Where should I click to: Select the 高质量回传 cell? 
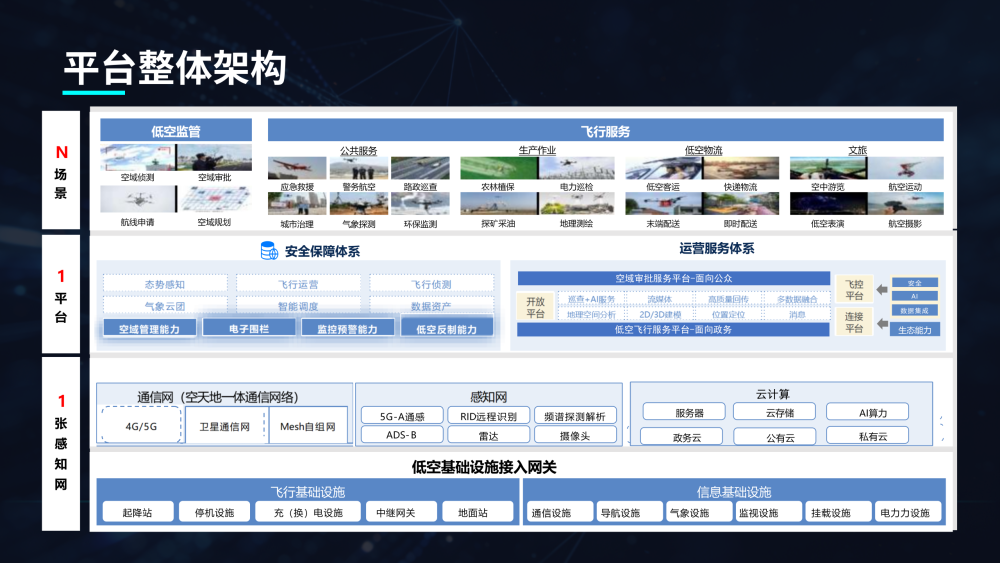click(x=728, y=299)
